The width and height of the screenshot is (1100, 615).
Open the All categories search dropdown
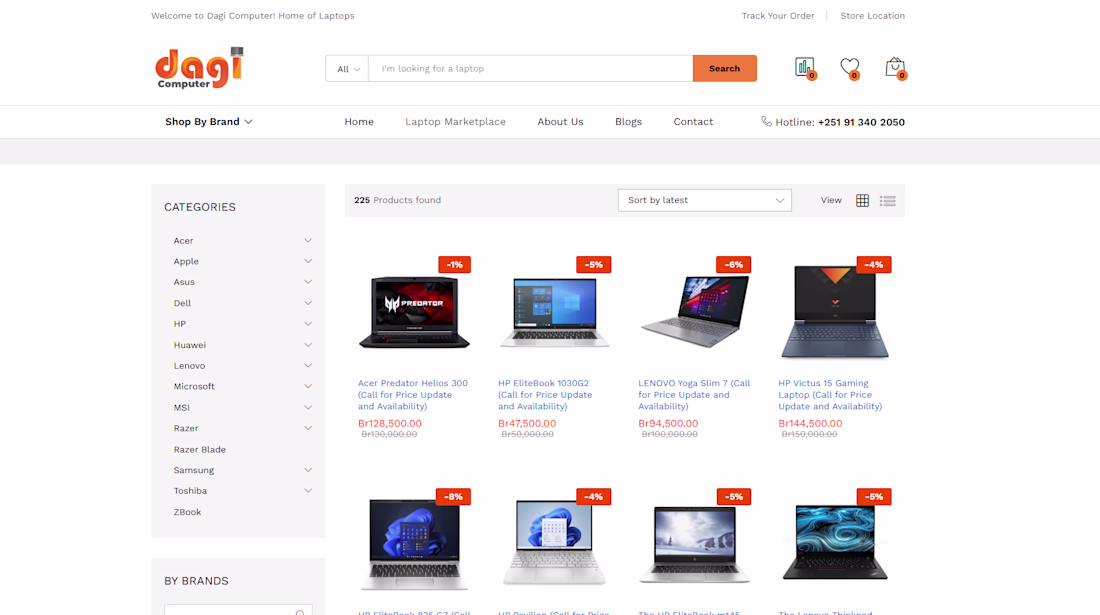click(347, 69)
